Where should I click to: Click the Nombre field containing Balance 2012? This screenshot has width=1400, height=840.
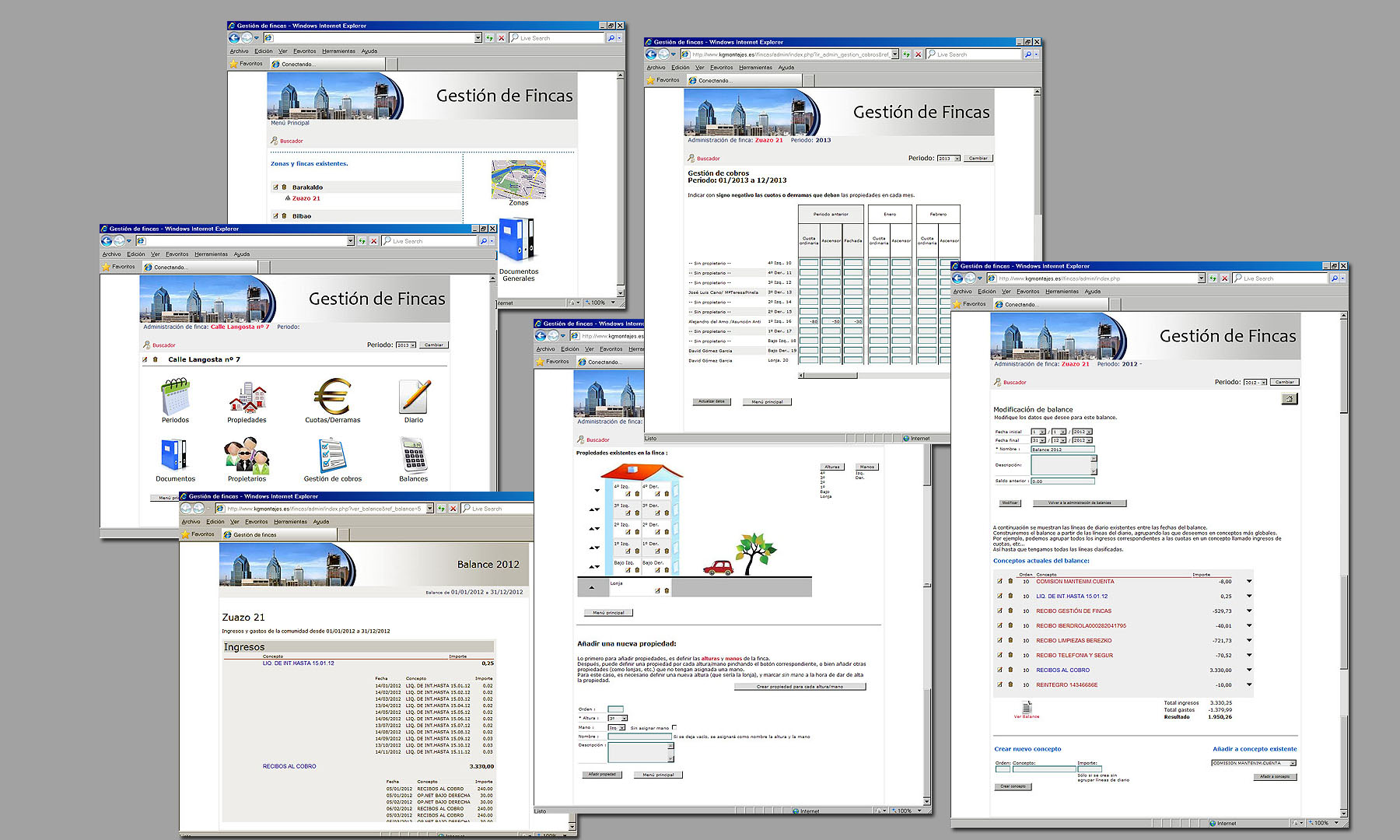pyautogui.click(x=1063, y=450)
